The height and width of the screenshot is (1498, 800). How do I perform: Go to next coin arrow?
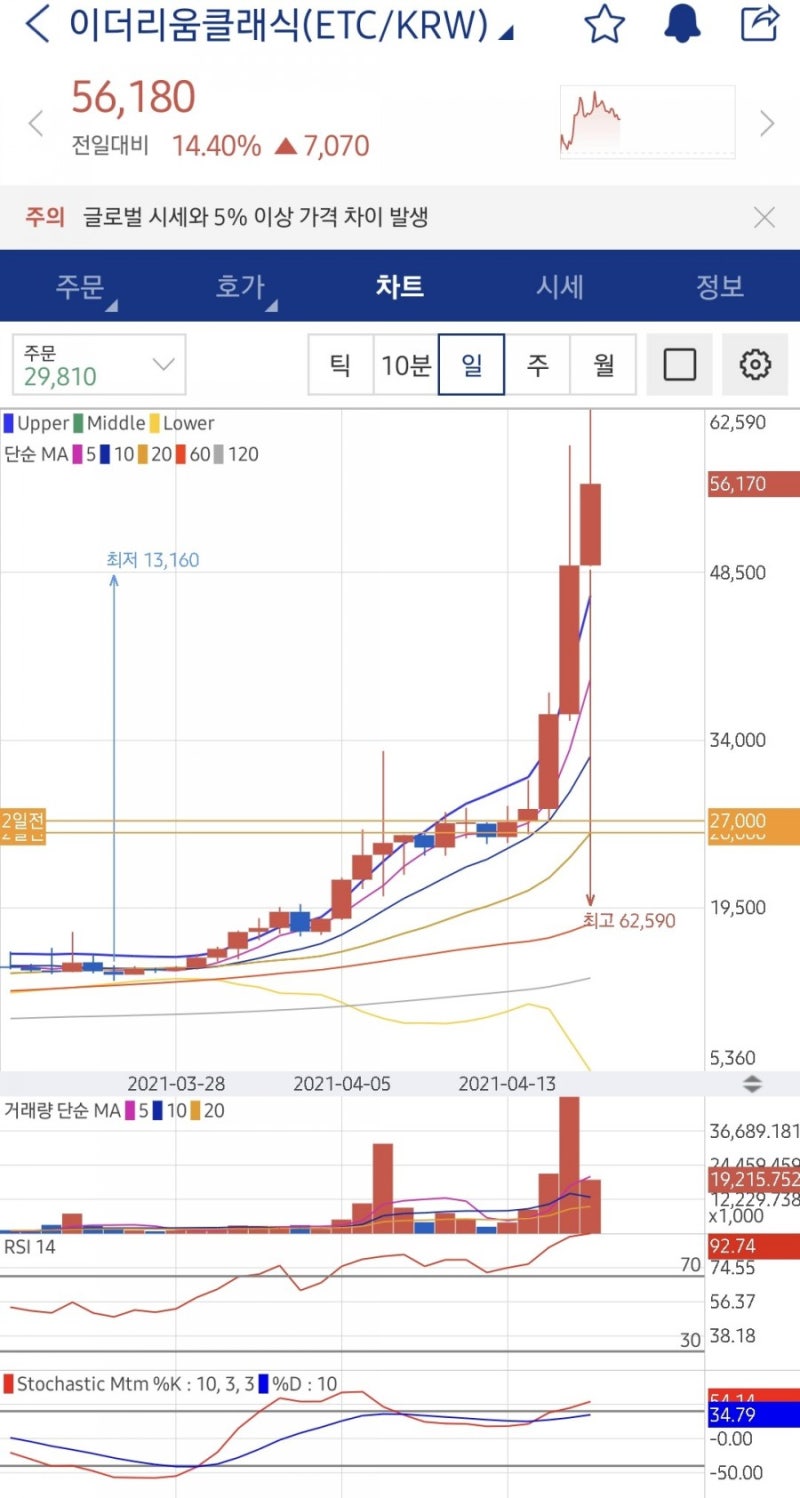767,124
